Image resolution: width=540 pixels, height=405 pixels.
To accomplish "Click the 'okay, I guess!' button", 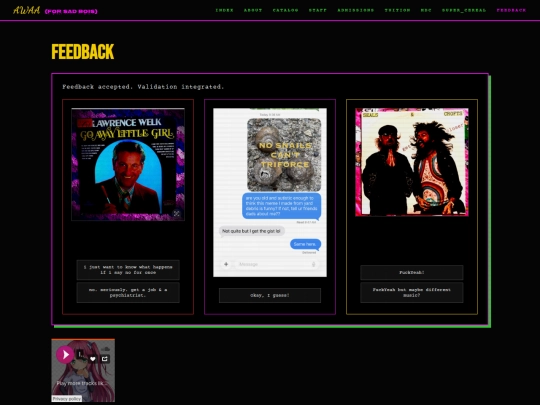I will click(x=270, y=295).
